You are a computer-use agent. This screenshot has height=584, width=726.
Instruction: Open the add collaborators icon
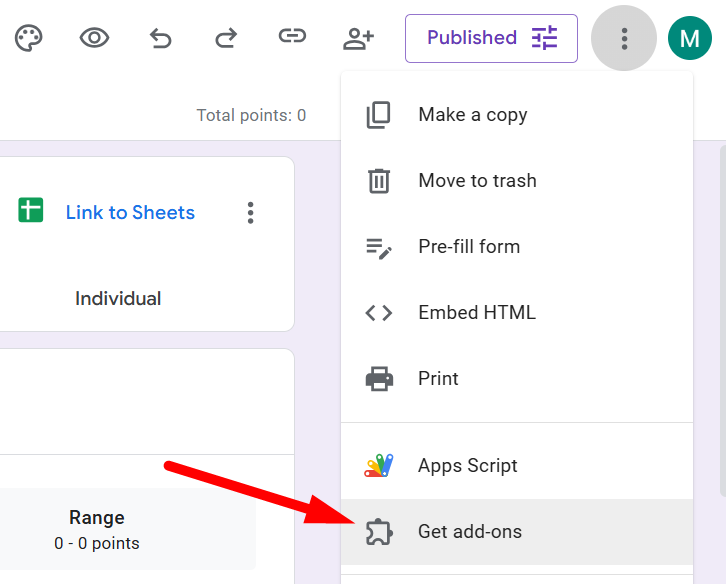(x=358, y=38)
